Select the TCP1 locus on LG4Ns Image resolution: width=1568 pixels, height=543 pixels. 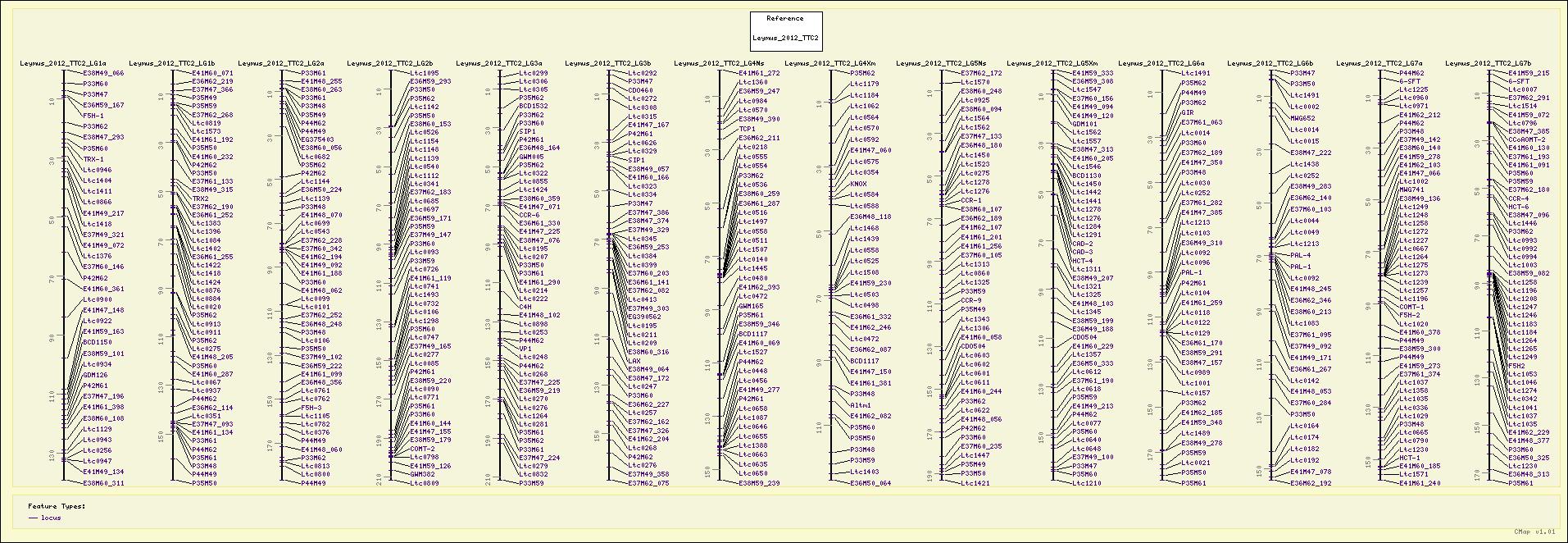(747, 129)
